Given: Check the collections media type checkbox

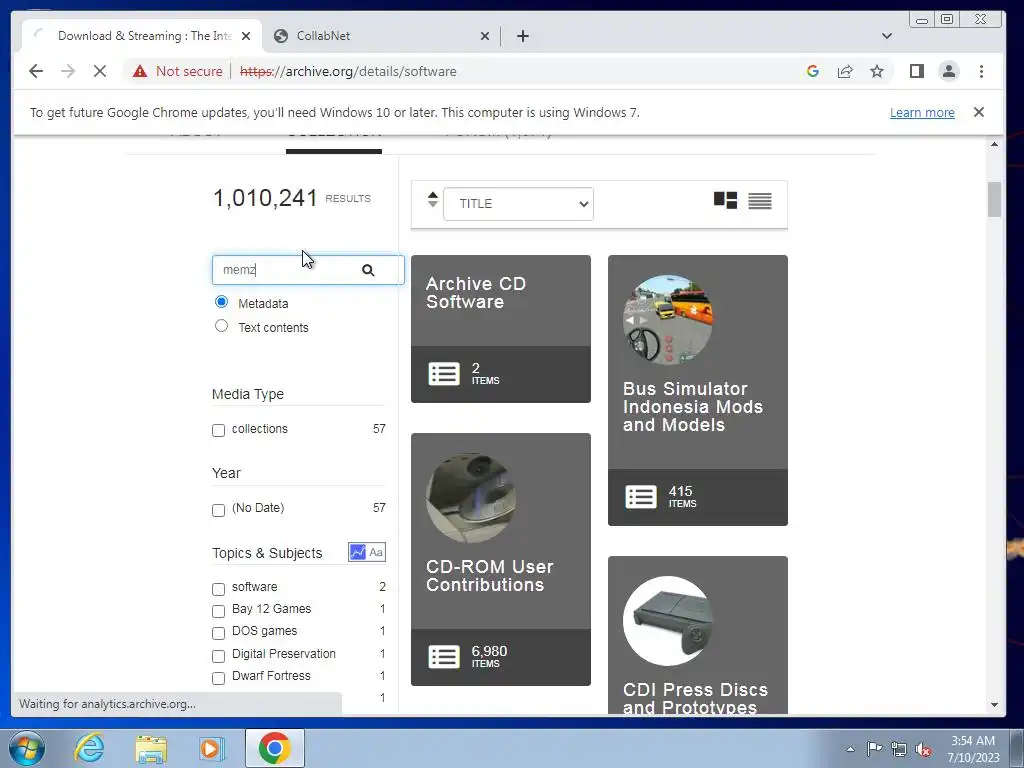Looking at the screenshot, I should (x=219, y=430).
